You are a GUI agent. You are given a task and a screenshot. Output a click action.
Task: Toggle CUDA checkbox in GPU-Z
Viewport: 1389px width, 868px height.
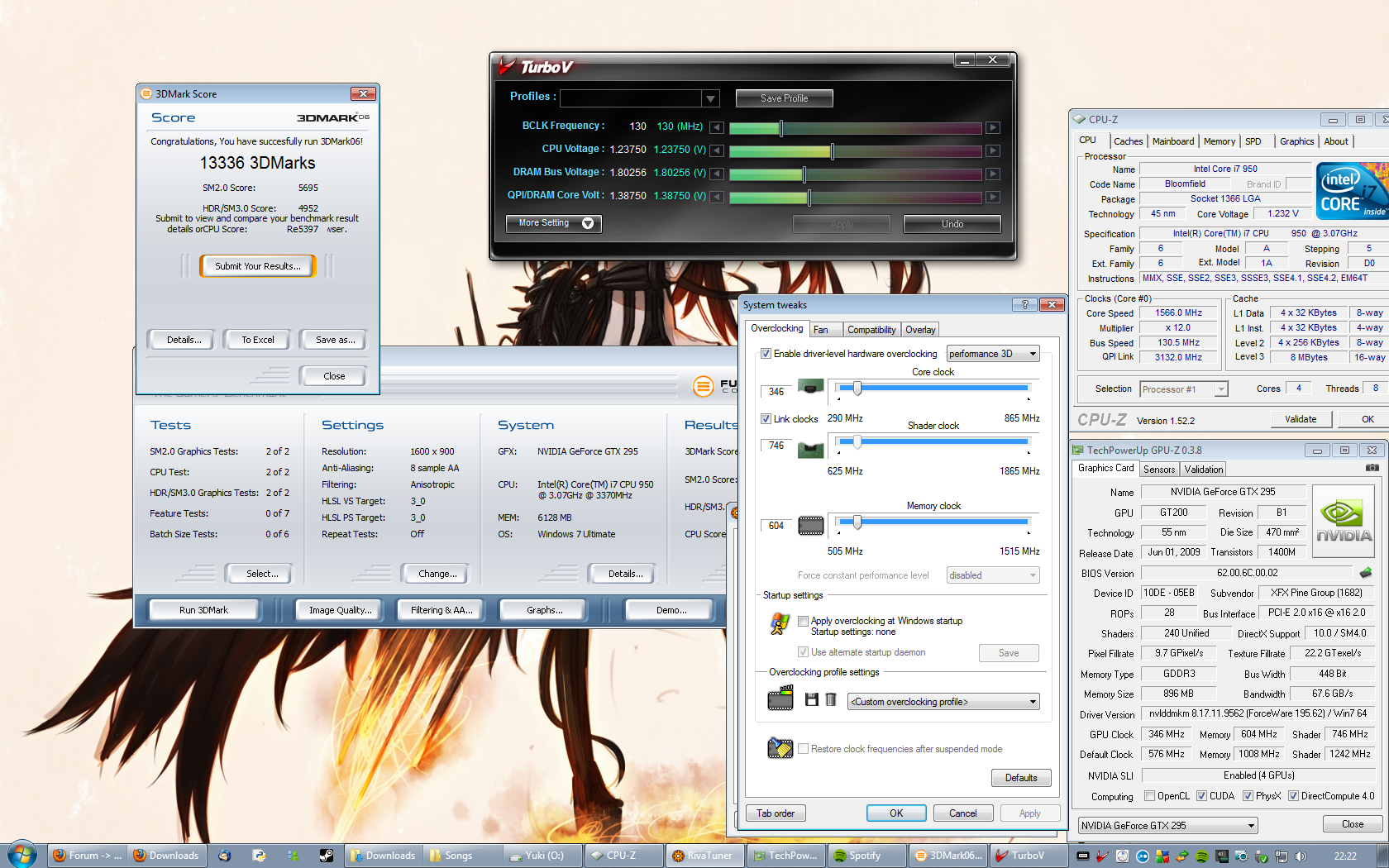tap(1201, 796)
